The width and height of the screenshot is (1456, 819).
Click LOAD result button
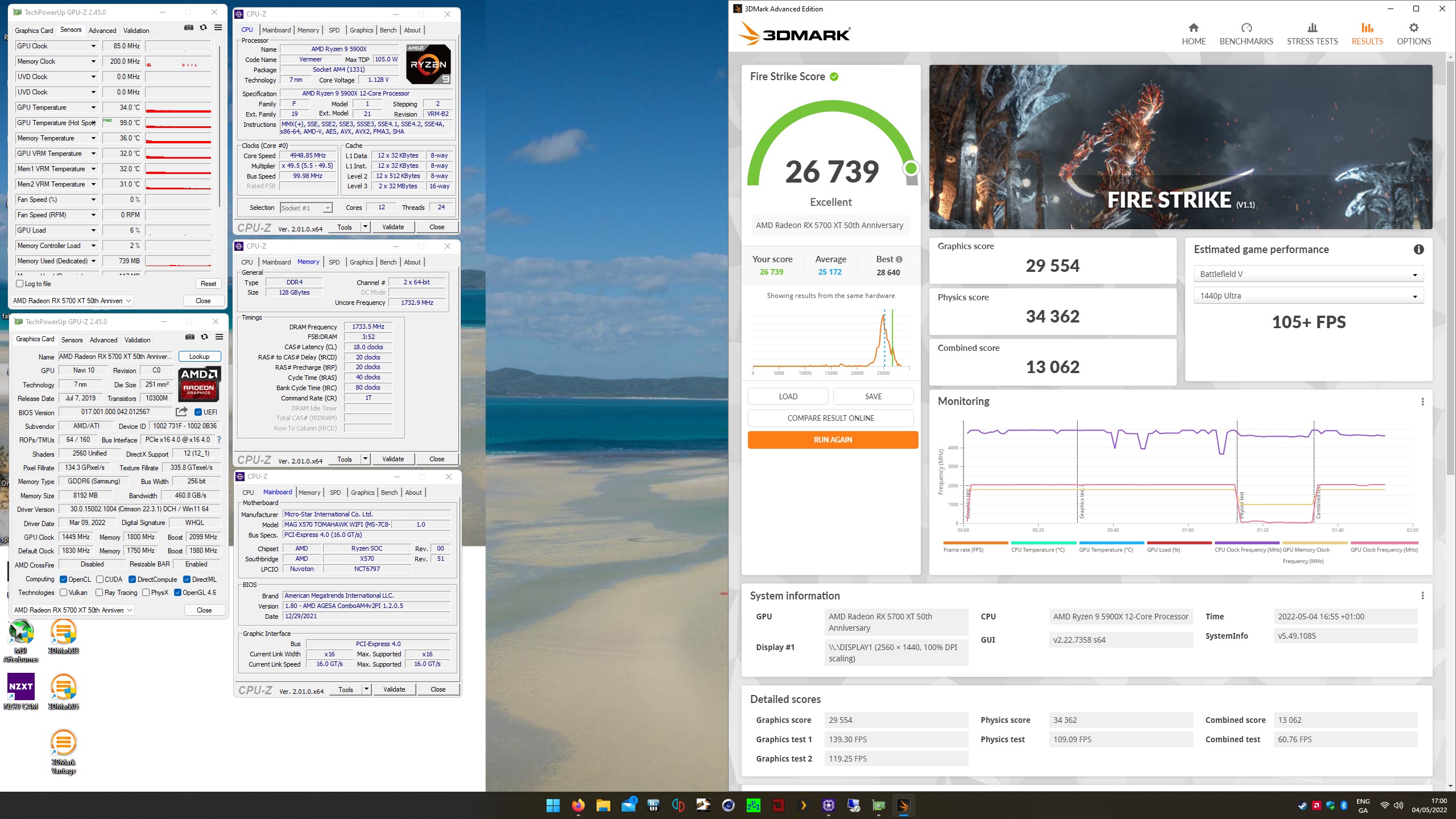tap(788, 396)
